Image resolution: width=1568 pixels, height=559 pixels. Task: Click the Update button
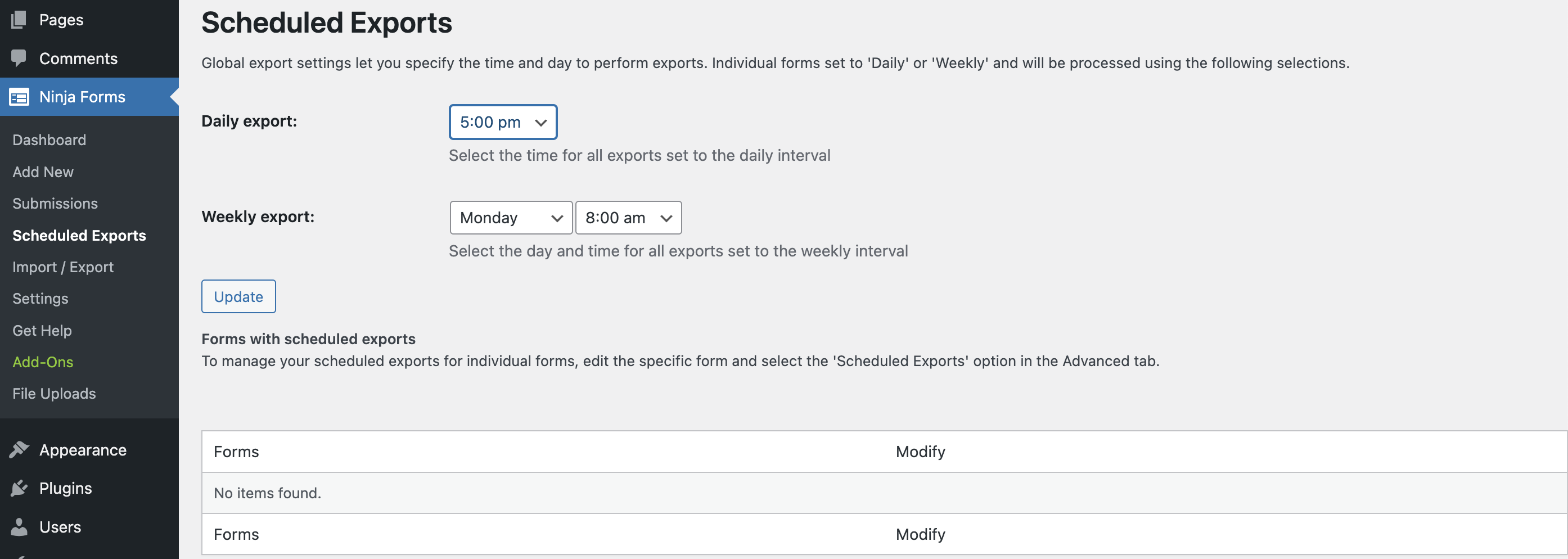pyautogui.click(x=238, y=296)
